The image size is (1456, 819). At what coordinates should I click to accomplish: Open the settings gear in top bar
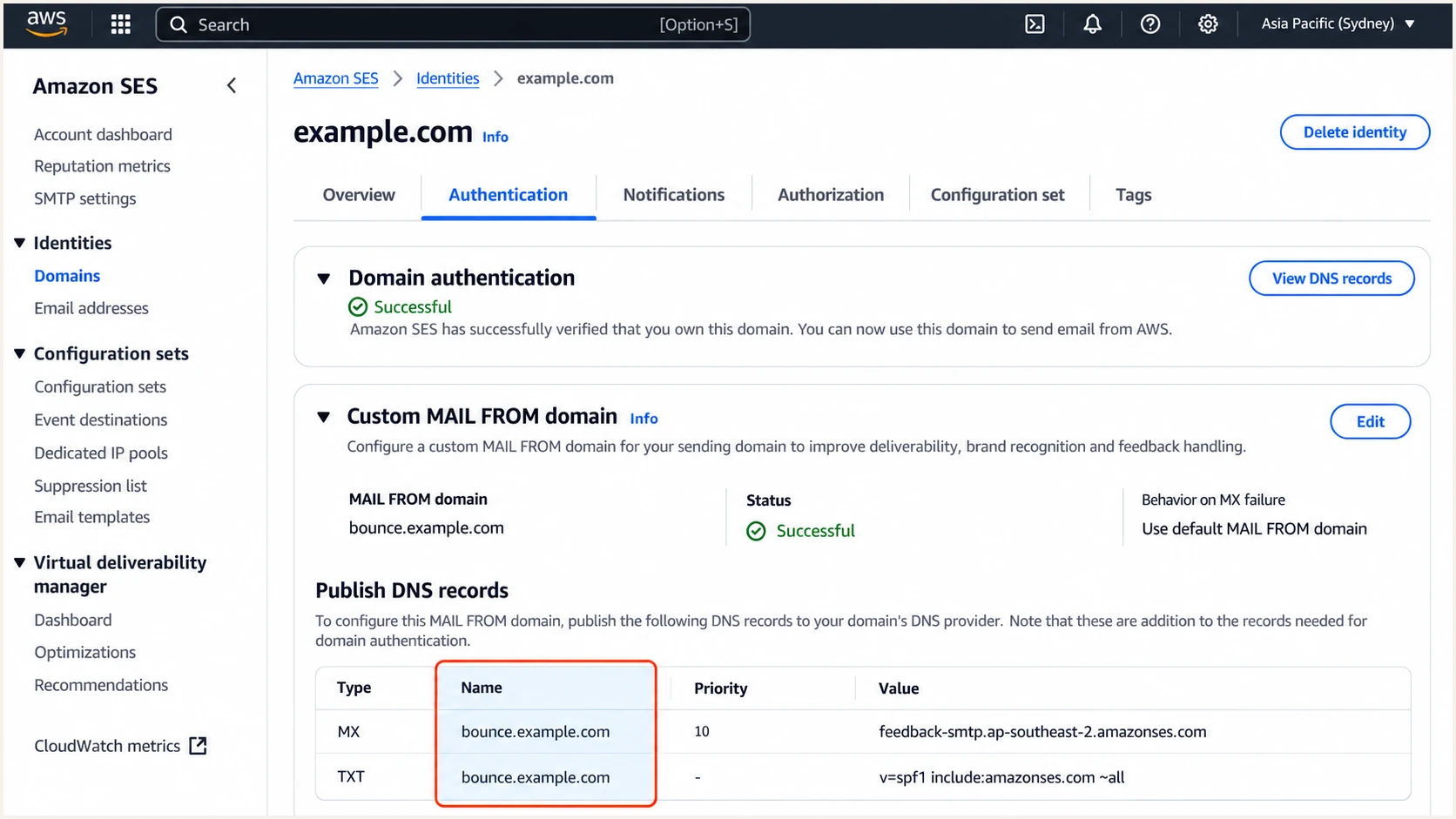click(x=1208, y=24)
